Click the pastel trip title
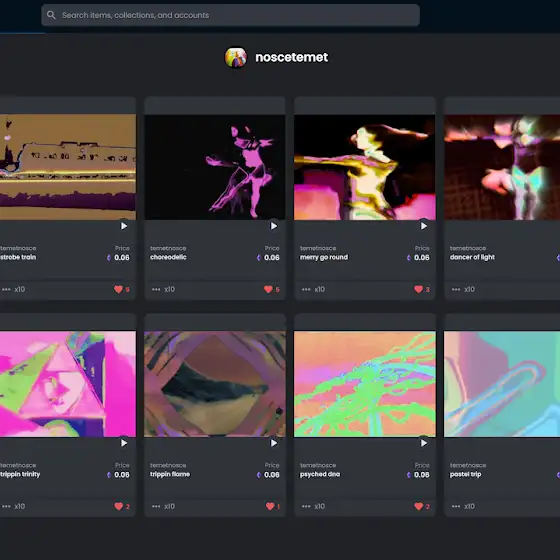 click(x=465, y=474)
